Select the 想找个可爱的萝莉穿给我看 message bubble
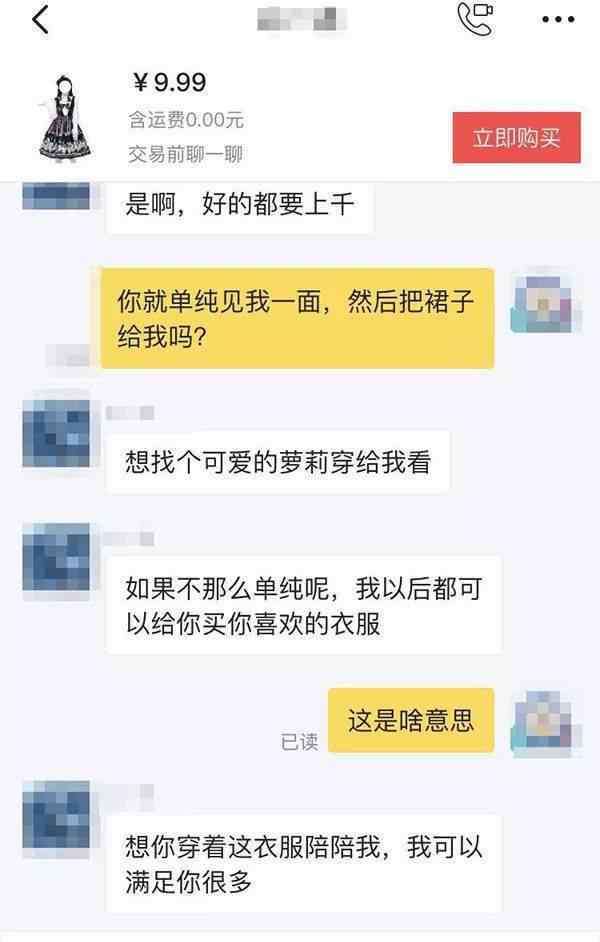The width and height of the screenshot is (600, 942). coord(277,462)
